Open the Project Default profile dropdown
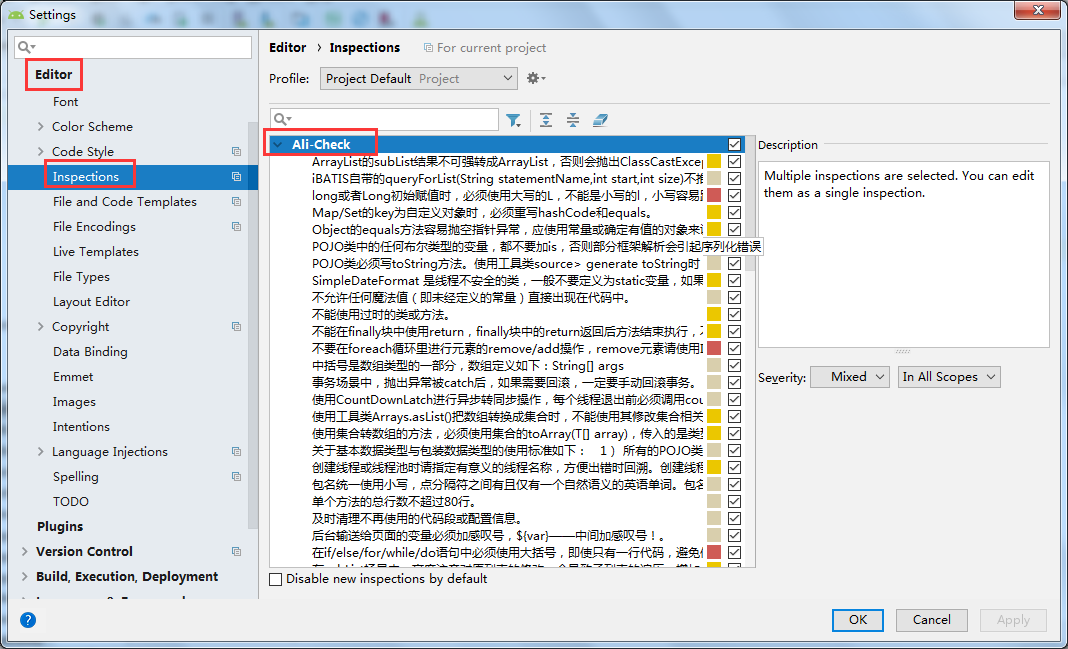This screenshot has width=1068, height=649. [418, 78]
